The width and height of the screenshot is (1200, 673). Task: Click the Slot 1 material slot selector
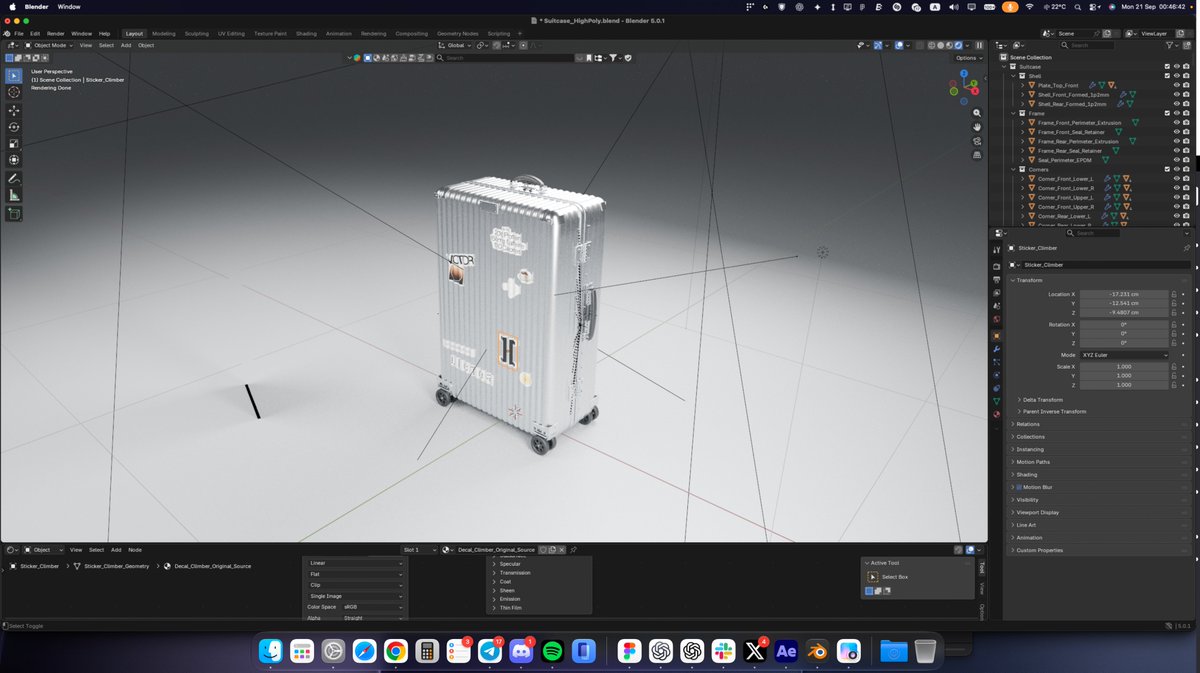419,550
